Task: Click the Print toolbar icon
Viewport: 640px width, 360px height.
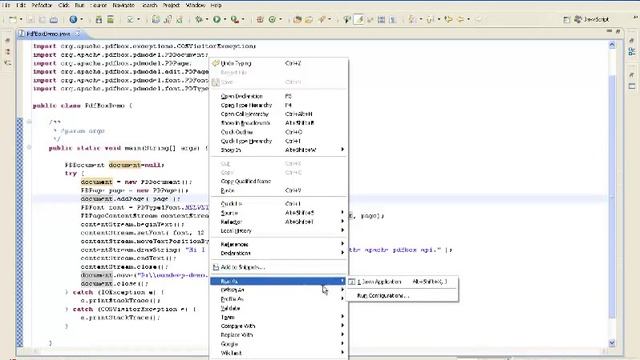Action: coord(53,19)
